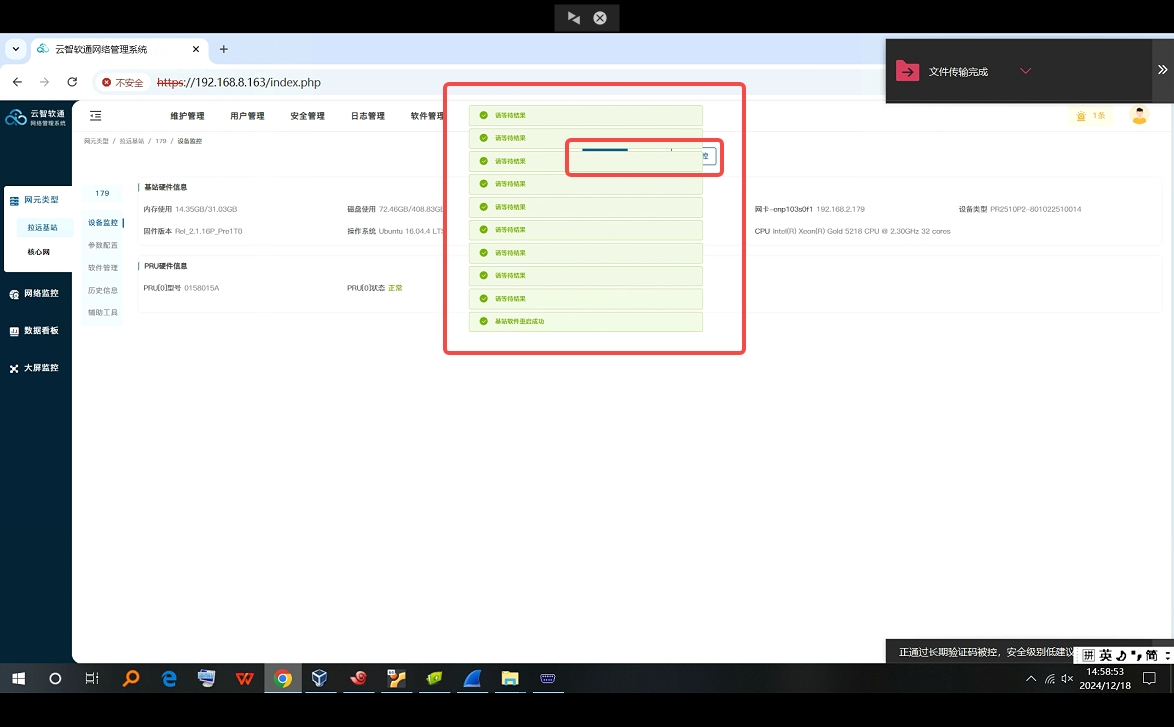
Task: Click firmware version Rel_2.1.16P_Pre1T0
Action: pyautogui.click(x=208, y=231)
